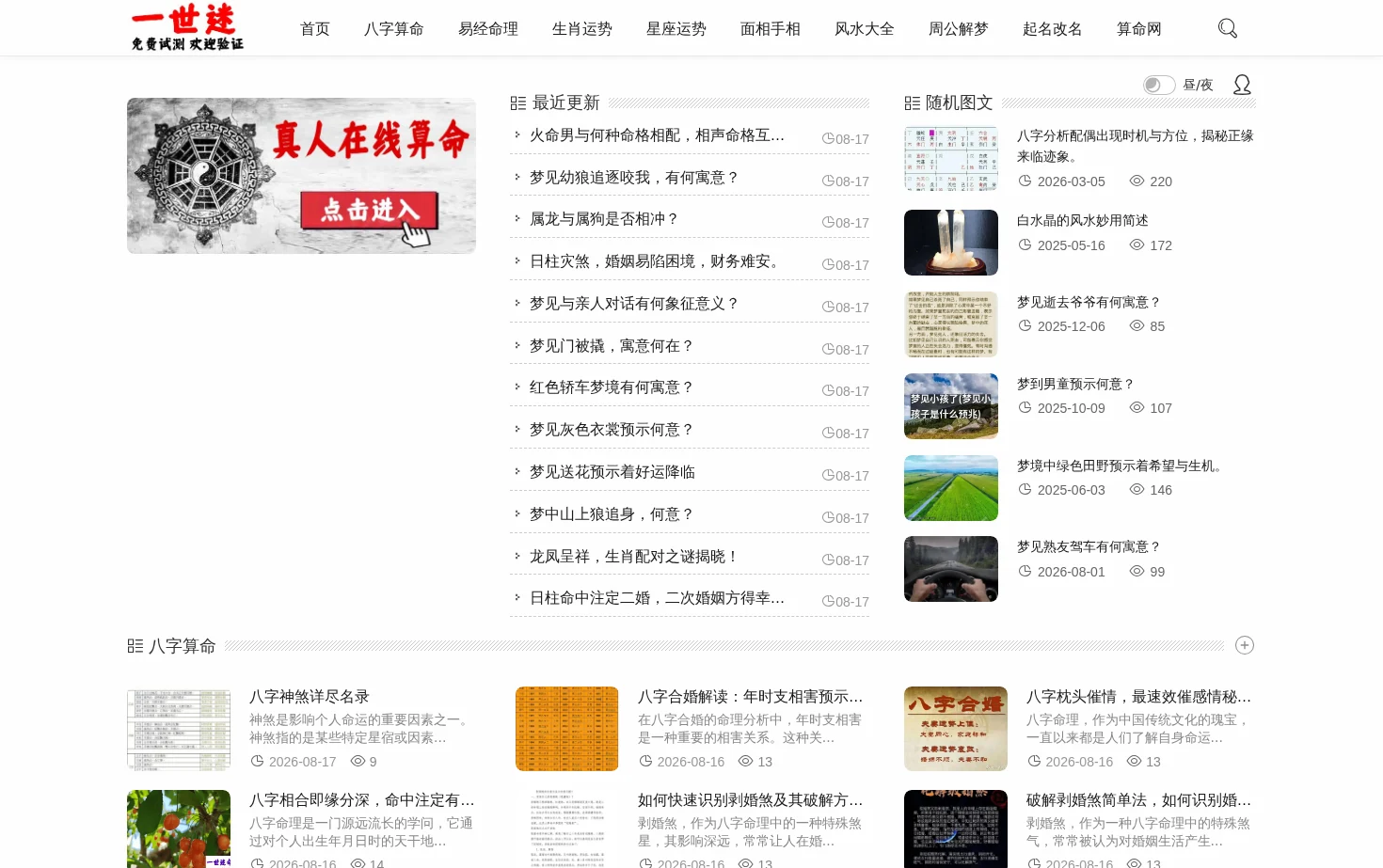This screenshot has width=1383, height=868.
Task: Click the 一世迷 site logo
Action: pyautogui.click(x=187, y=27)
